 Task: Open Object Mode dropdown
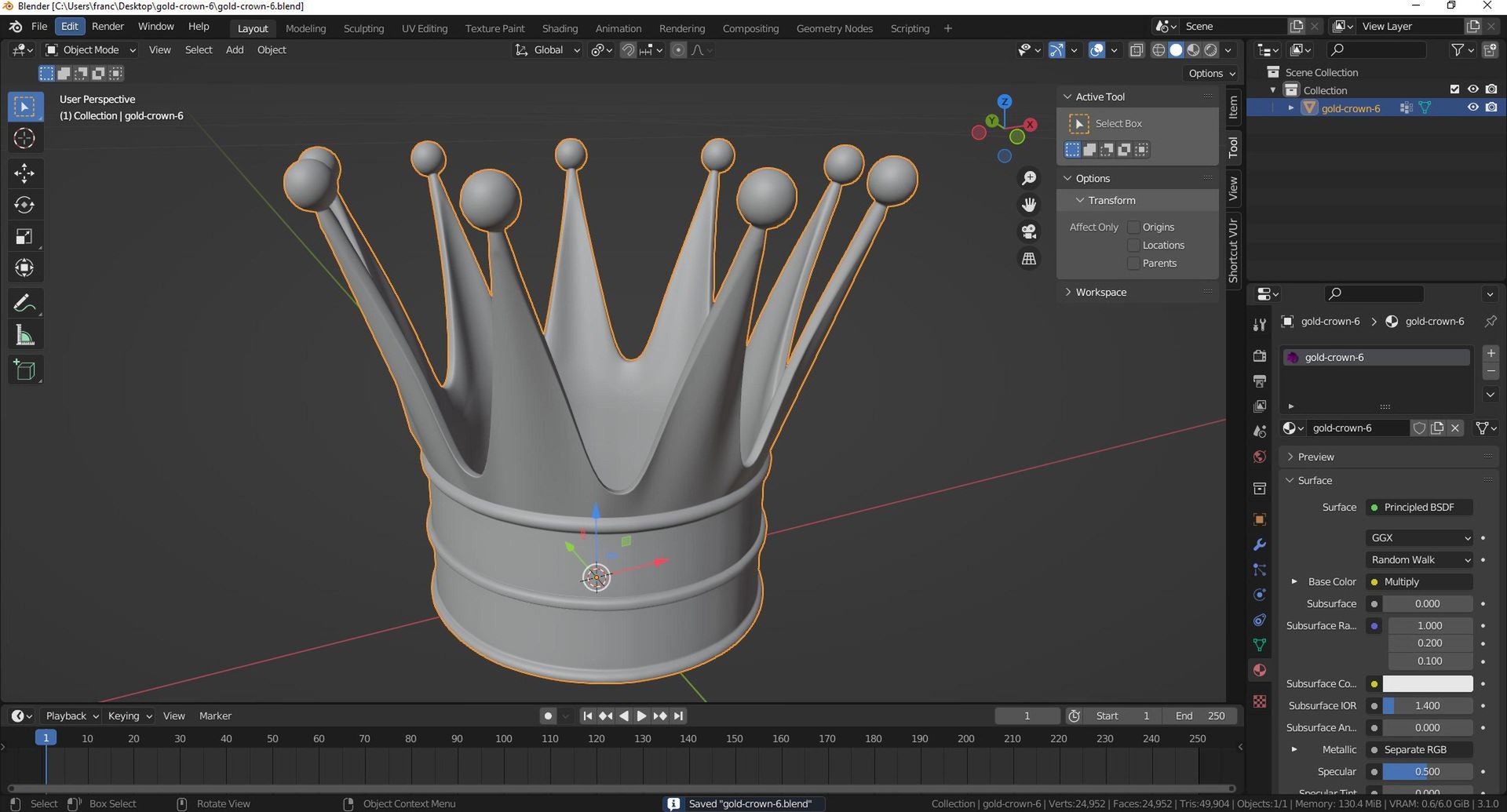click(x=90, y=49)
